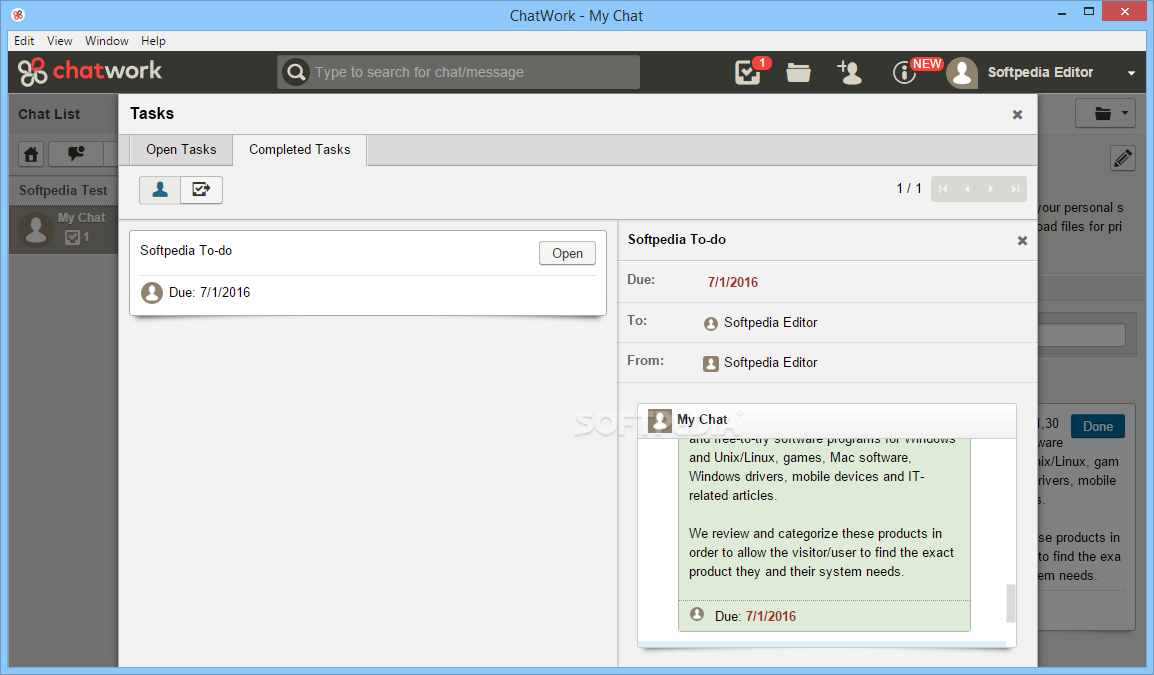Close the Tasks dialog
Image resolution: width=1154 pixels, height=675 pixels.
click(1017, 114)
